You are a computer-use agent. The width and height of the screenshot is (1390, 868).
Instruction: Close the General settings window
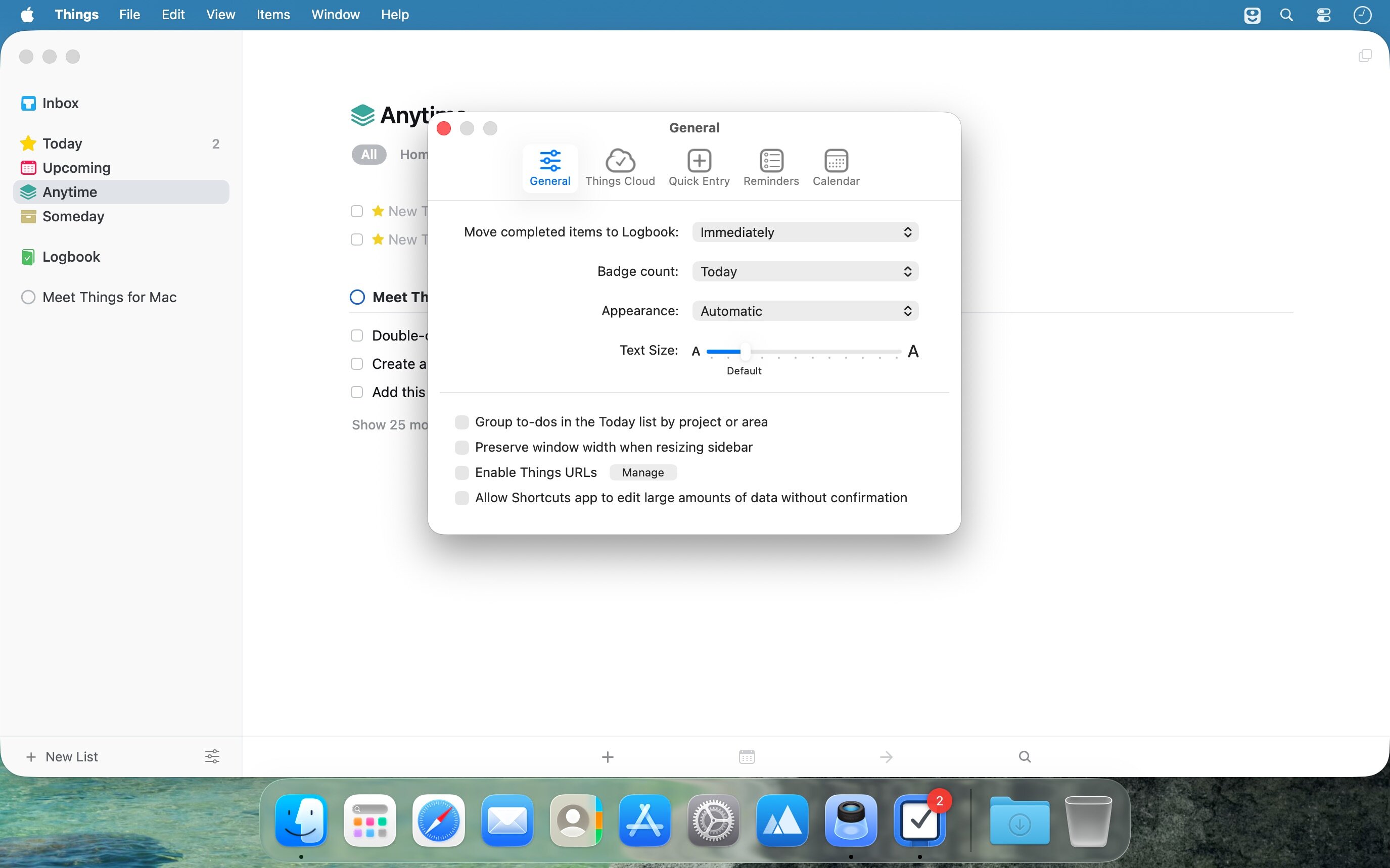pos(444,128)
